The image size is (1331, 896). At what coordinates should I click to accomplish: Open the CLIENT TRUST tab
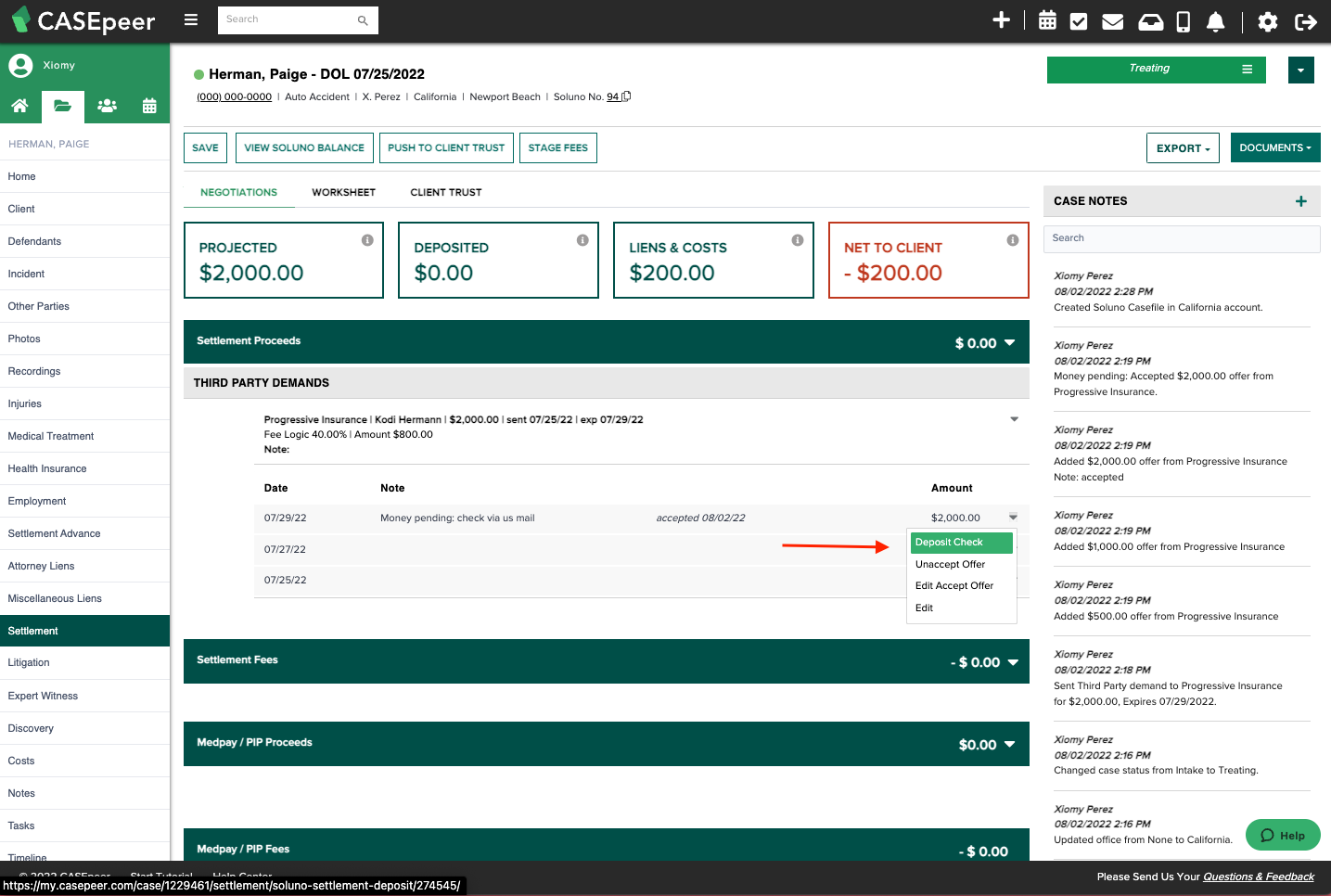tap(446, 192)
